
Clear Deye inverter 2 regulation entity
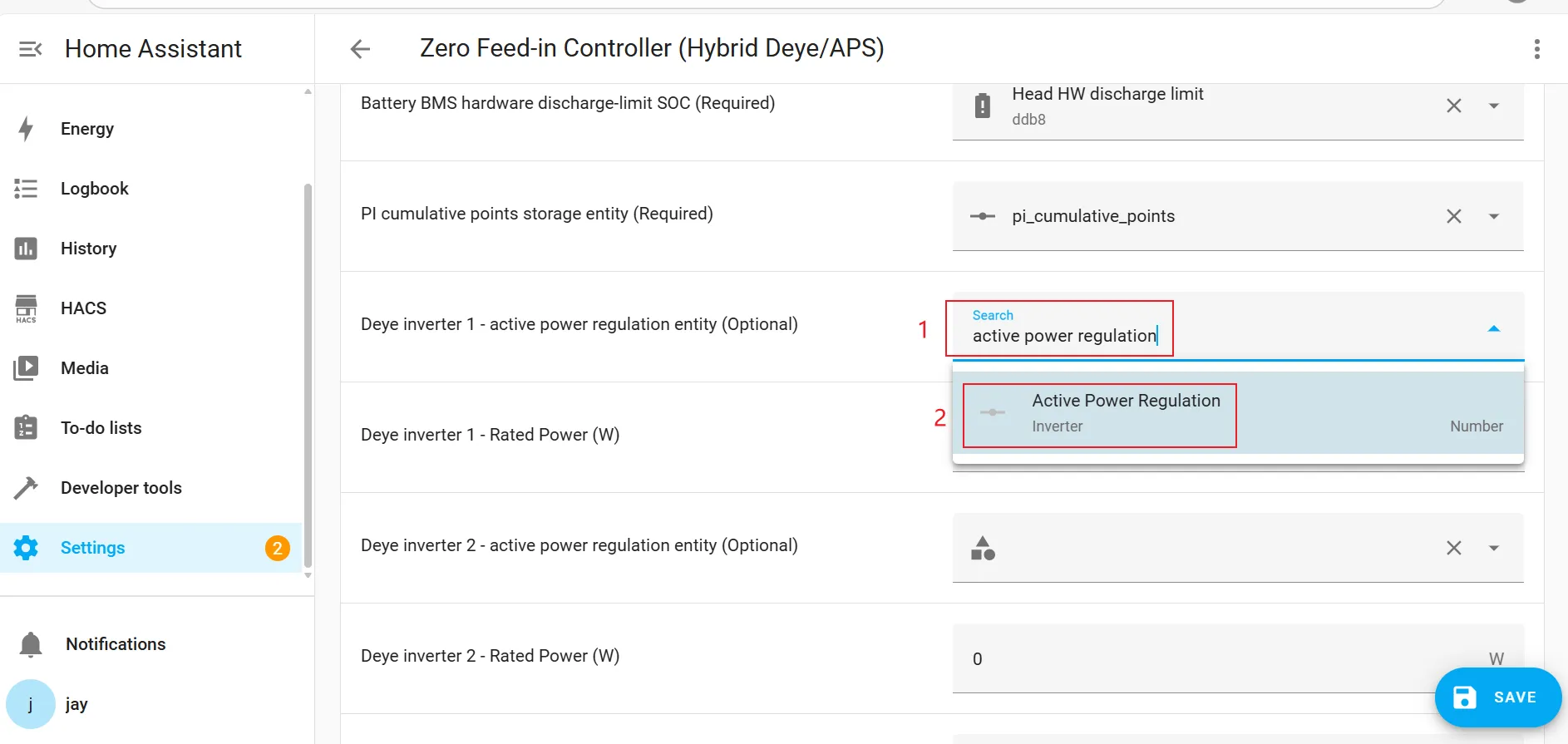pyautogui.click(x=1453, y=548)
